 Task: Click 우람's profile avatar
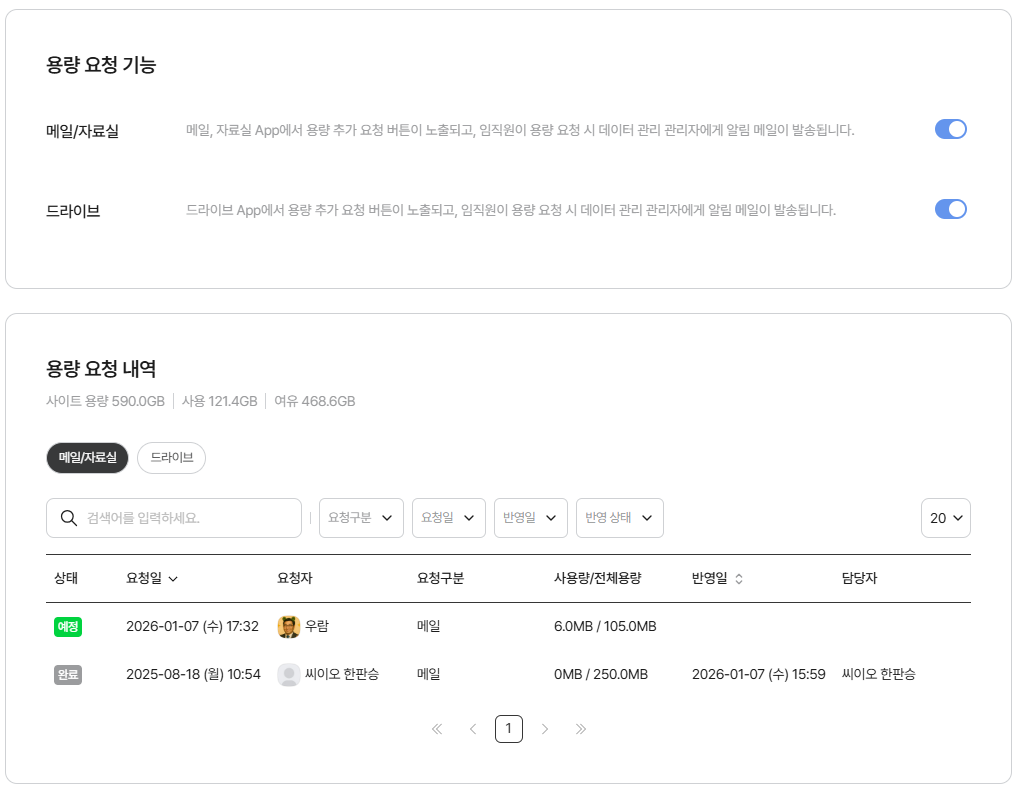[289, 627]
